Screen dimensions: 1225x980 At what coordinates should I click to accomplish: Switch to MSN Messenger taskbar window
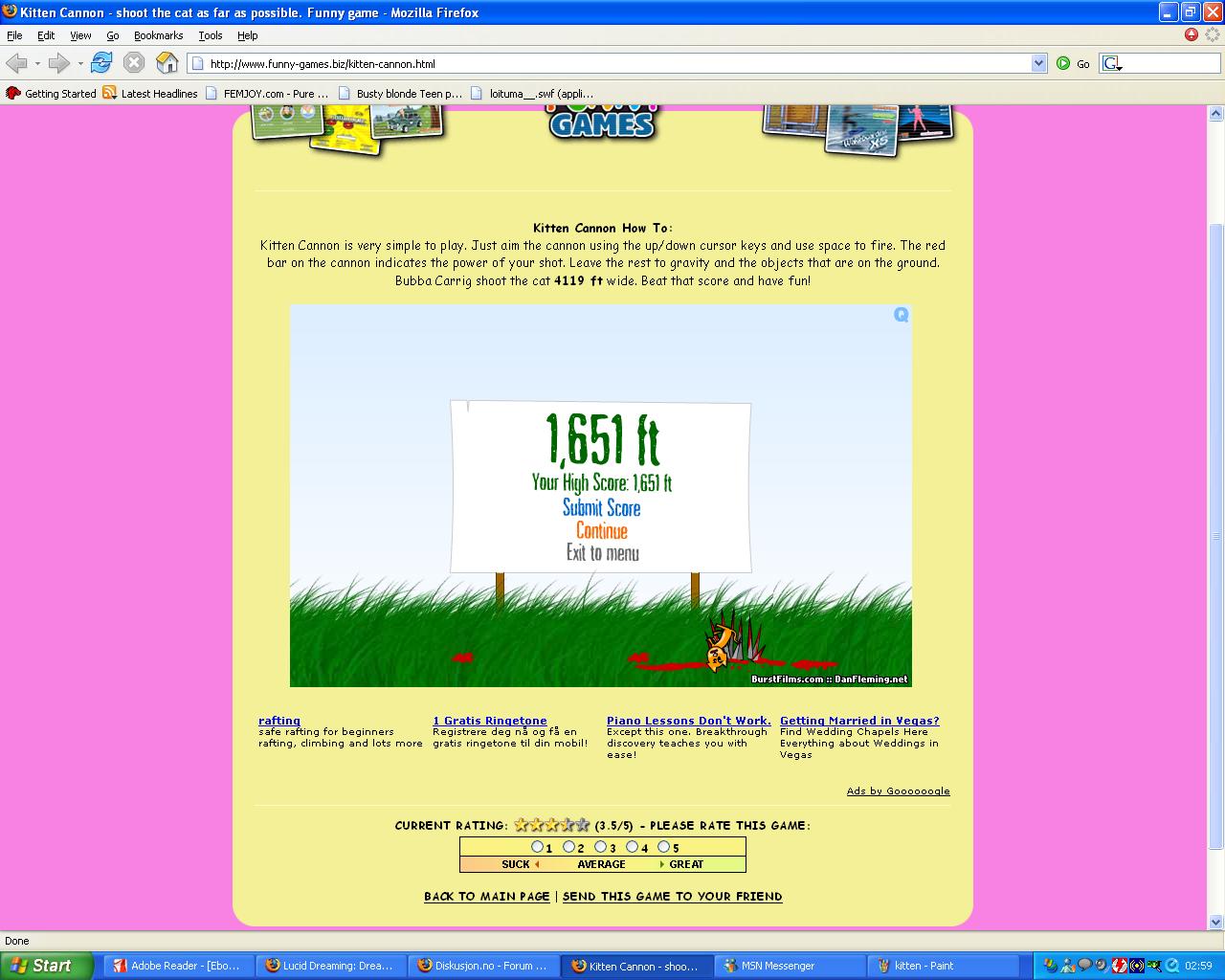click(790, 966)
